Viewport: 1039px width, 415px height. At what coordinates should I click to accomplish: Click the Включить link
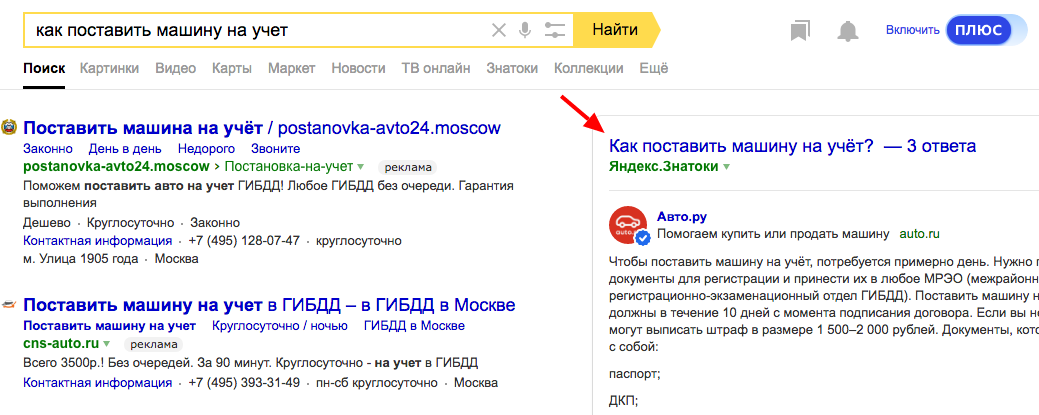pos(912,30)
